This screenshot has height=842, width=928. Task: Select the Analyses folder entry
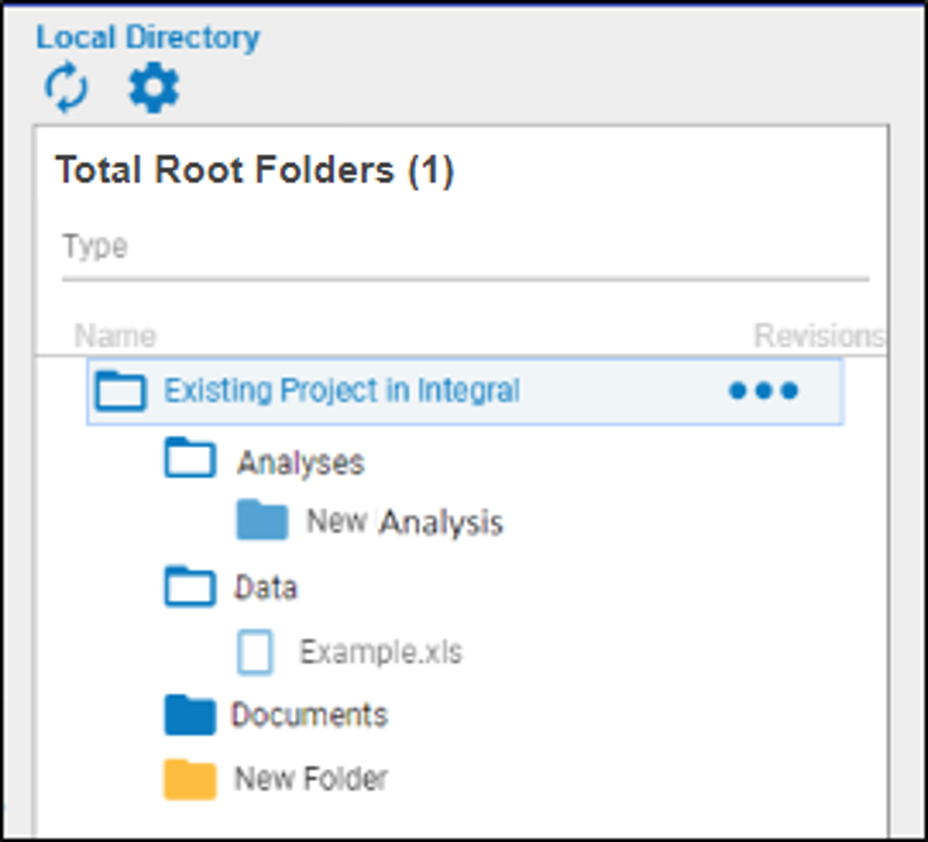tap(300, 461)
